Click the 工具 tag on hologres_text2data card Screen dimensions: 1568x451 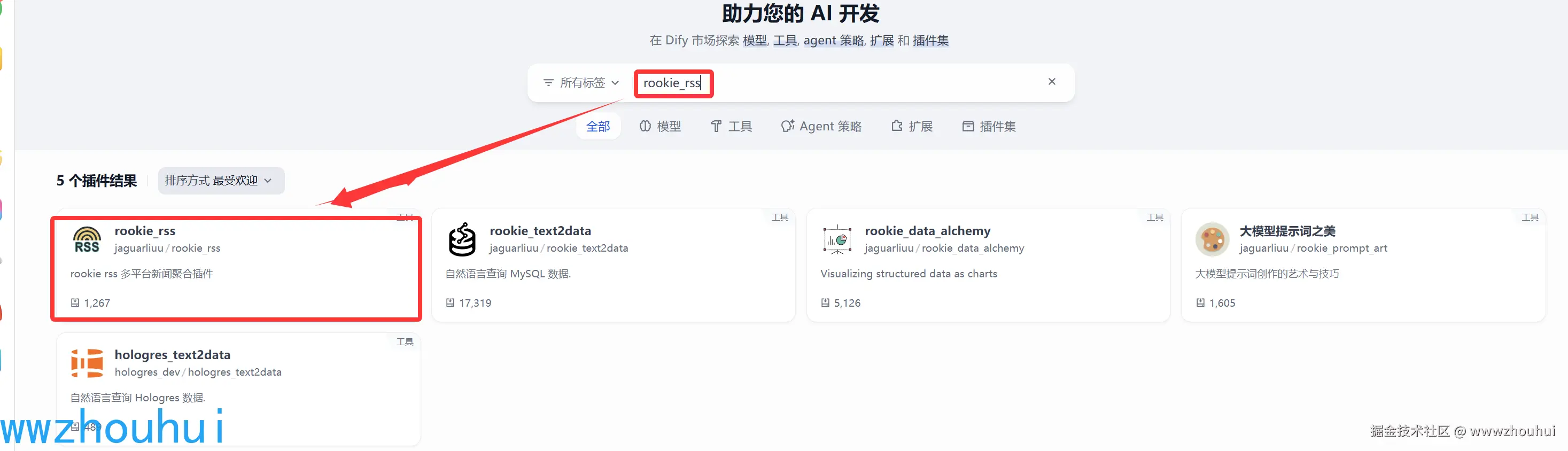pos(405,342)
